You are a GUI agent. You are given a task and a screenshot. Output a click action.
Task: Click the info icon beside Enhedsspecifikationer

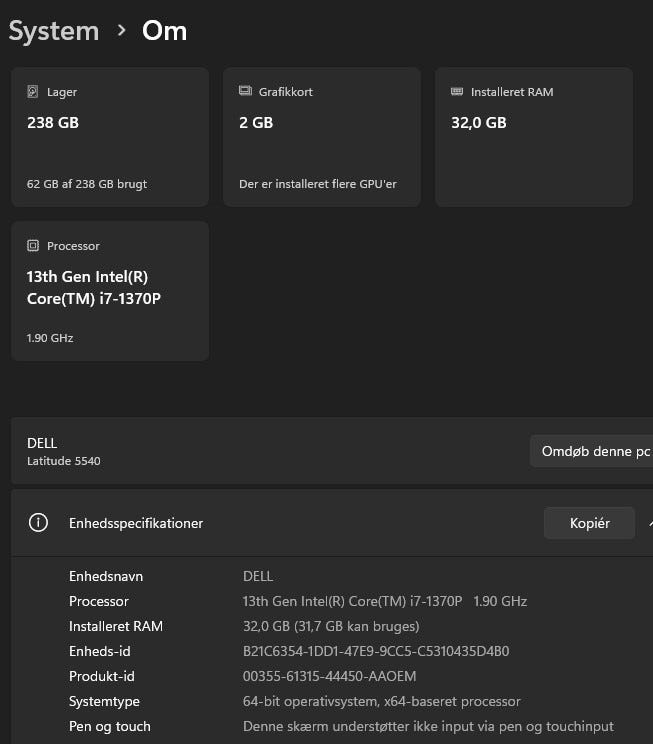click(x=38, y=523)
